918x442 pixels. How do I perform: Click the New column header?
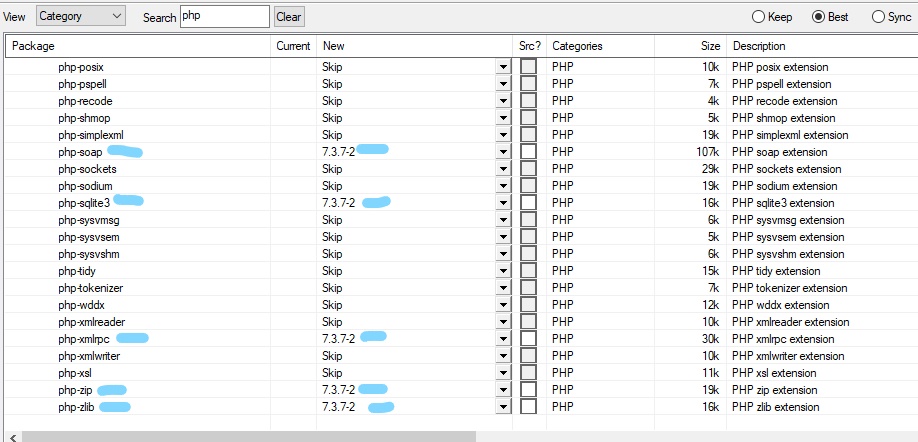[415, 46]
